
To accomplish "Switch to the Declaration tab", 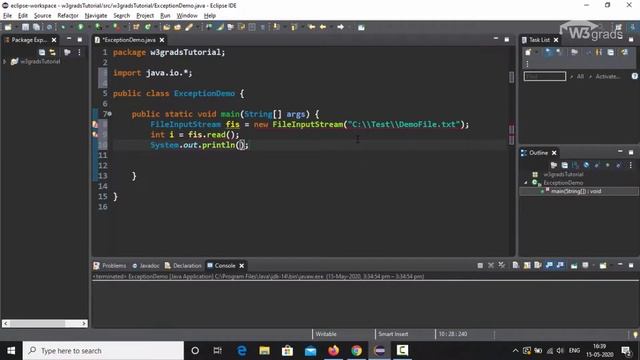I will point(183,266).
